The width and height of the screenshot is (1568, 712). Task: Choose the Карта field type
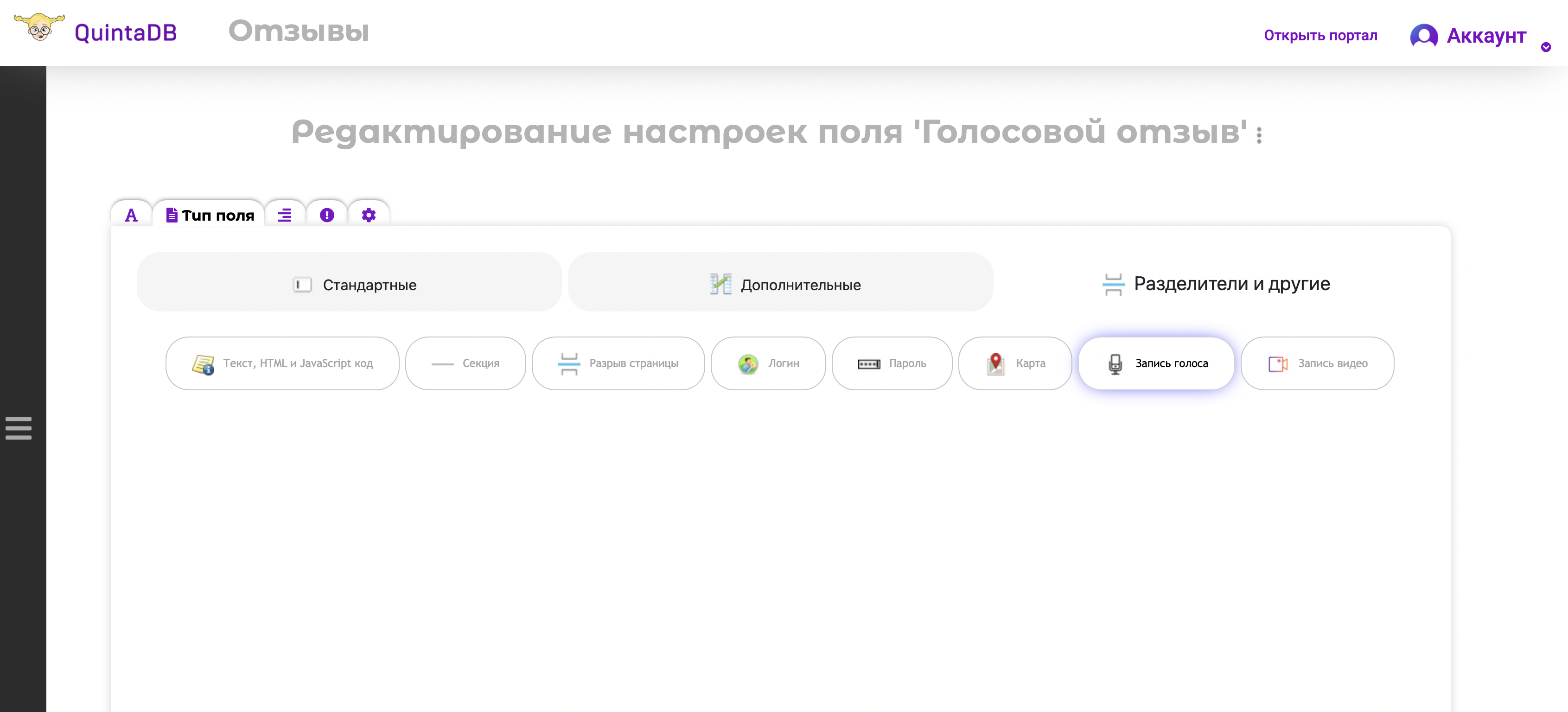(x=1015, y=363)
